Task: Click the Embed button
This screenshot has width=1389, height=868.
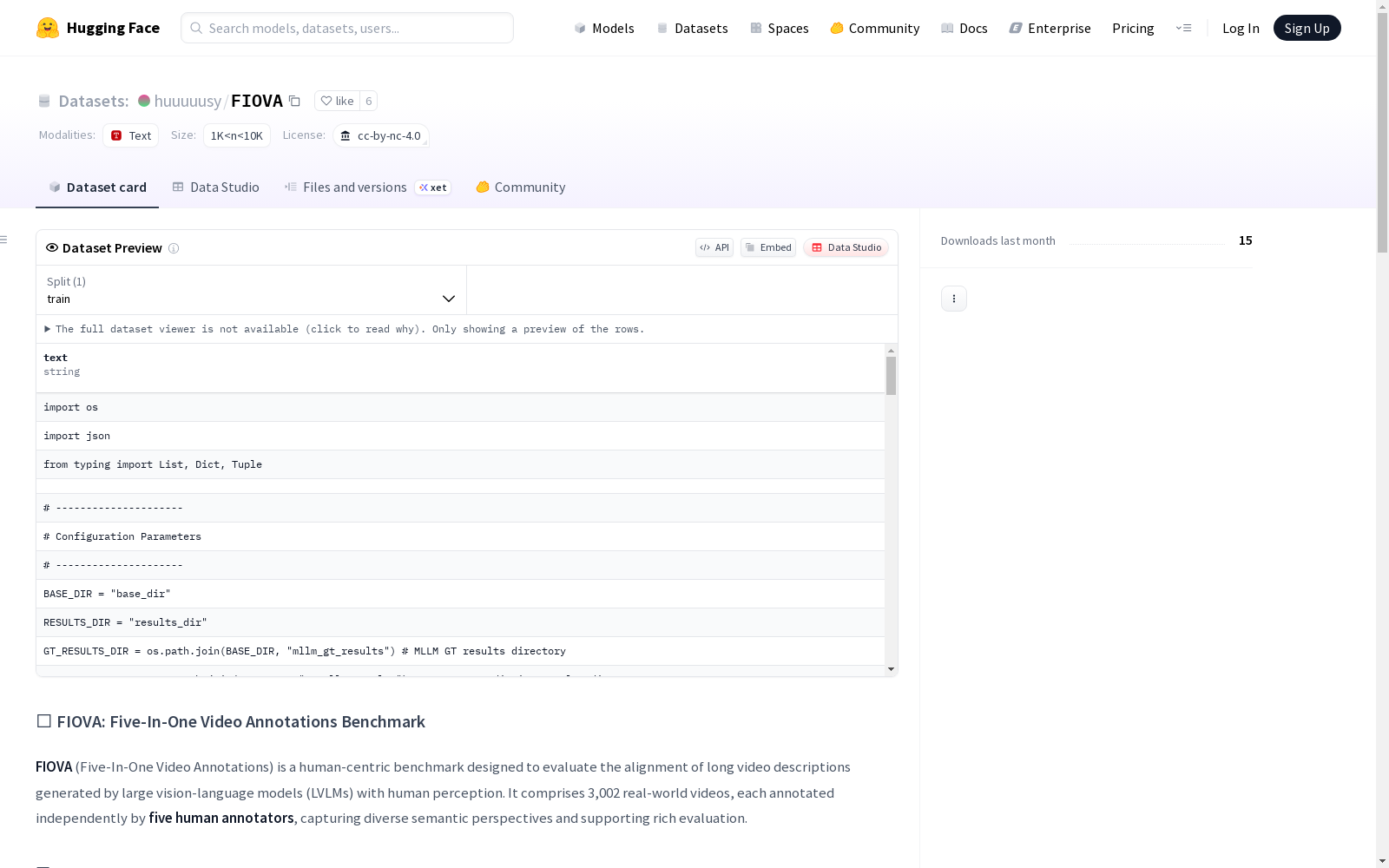Action: [768, 247]
